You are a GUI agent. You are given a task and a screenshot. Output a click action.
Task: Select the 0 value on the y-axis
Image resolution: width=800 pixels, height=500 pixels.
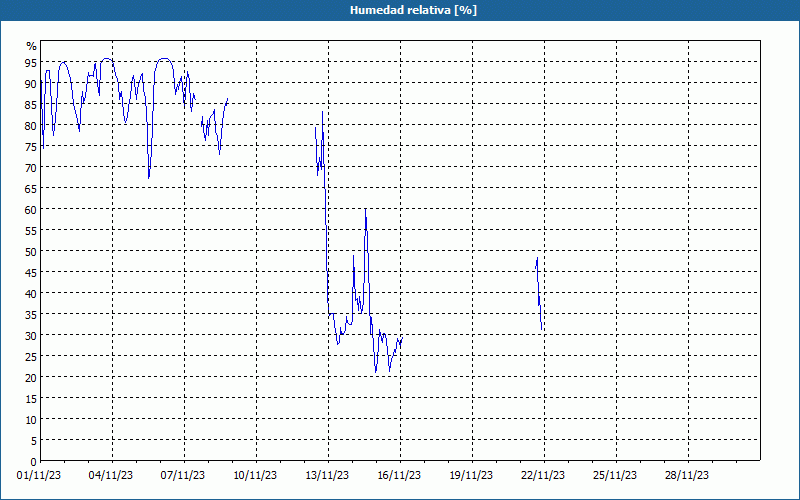[34, 462]
